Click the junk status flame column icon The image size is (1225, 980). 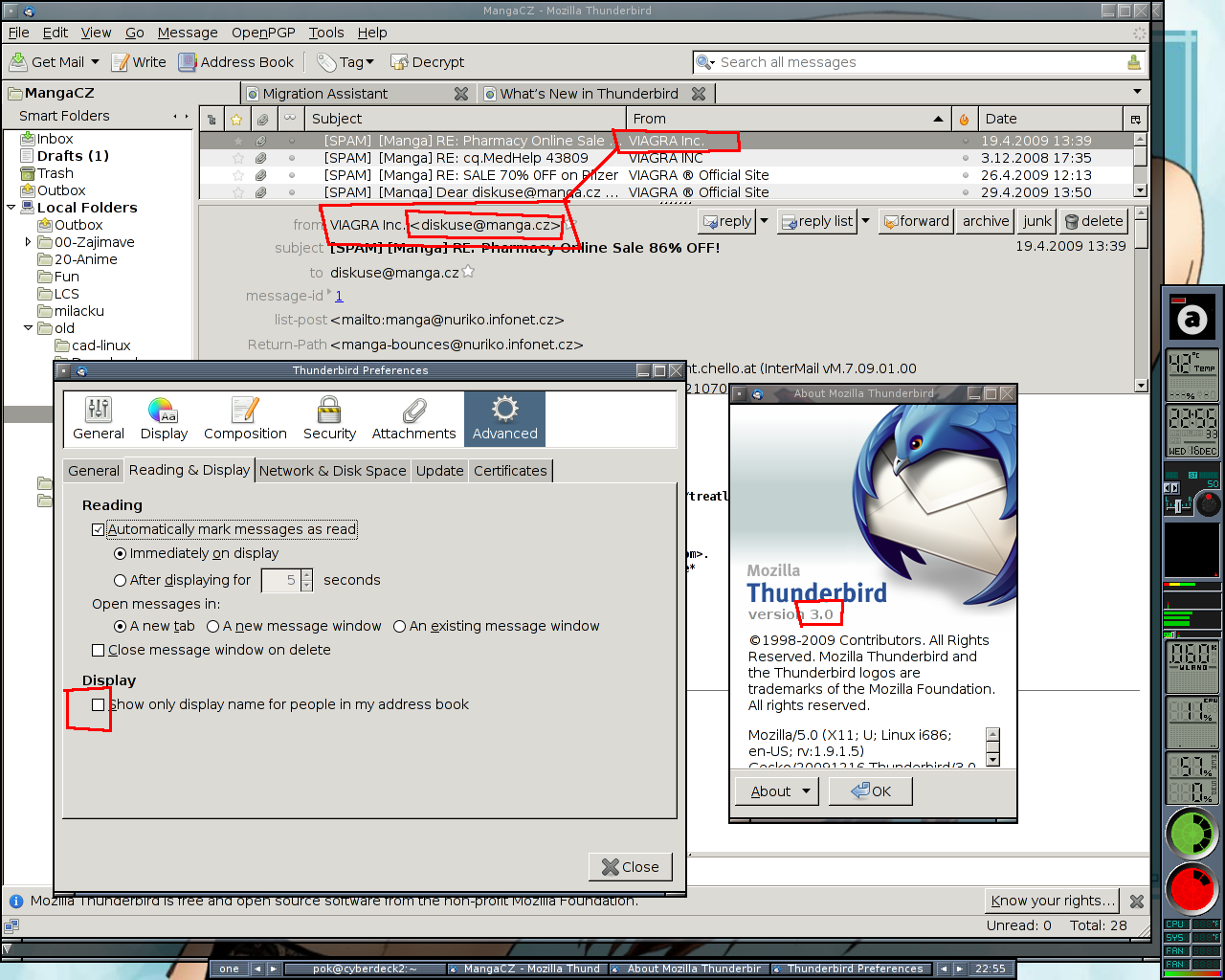[x=964, y=120]
